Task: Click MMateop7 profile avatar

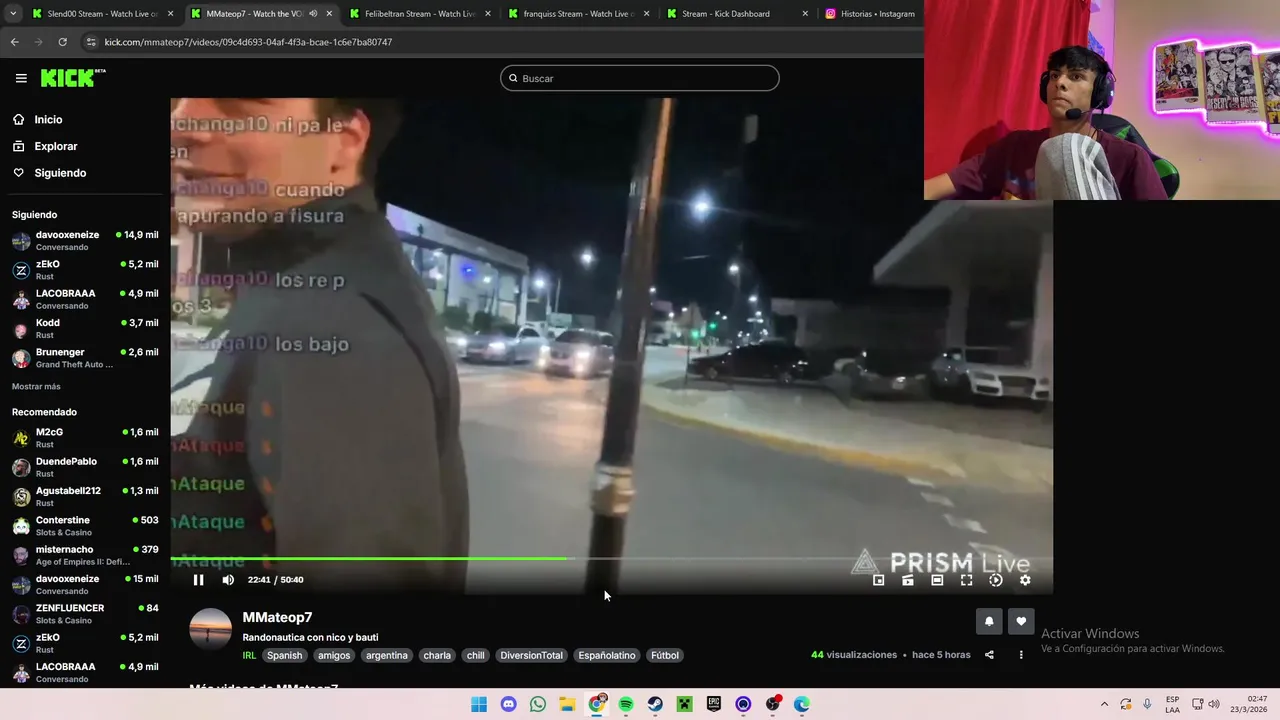Action: (x=210, y=629)
